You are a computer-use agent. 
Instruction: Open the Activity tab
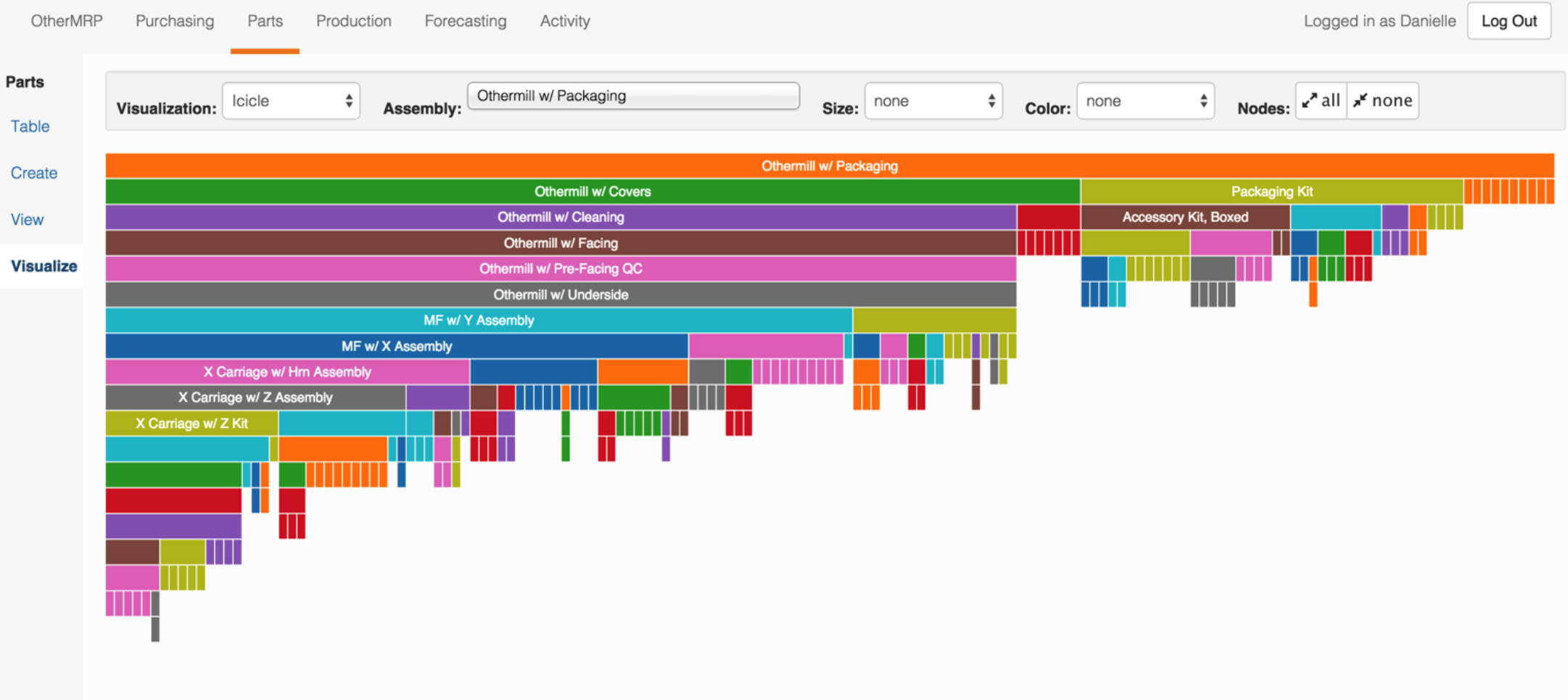[x=564, y=21]
